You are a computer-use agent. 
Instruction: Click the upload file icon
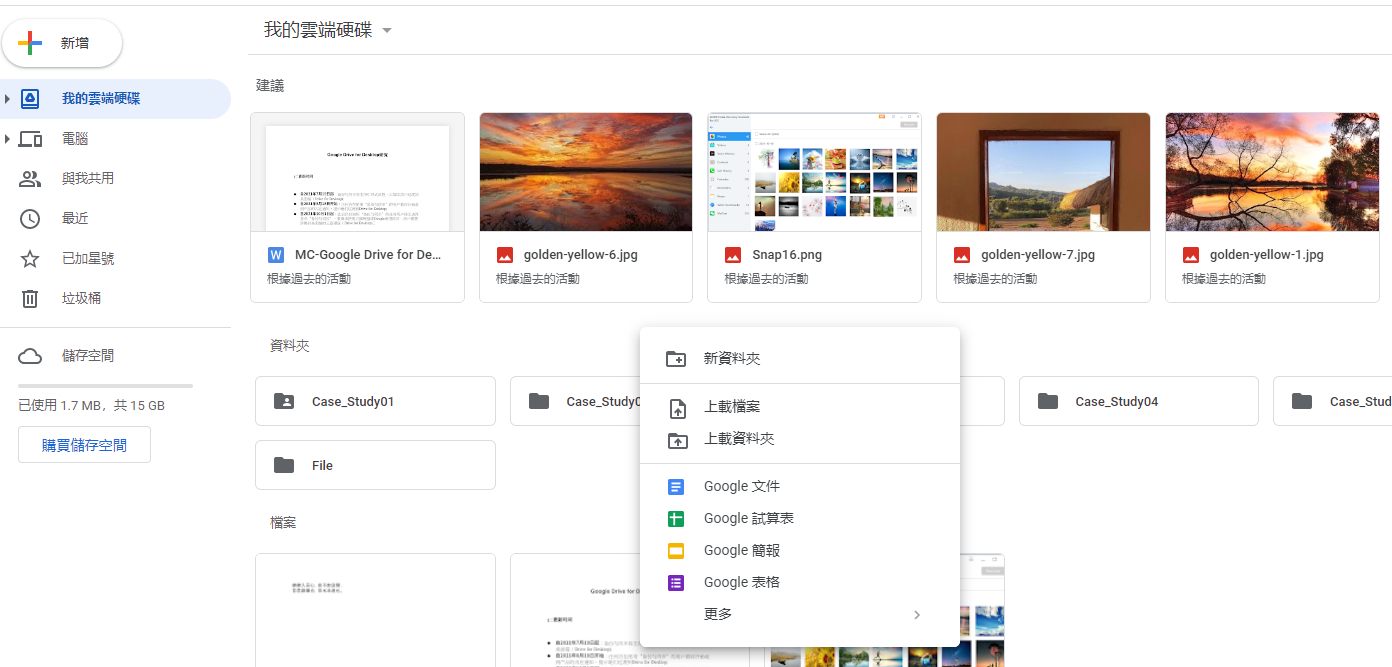click(676, 408)
